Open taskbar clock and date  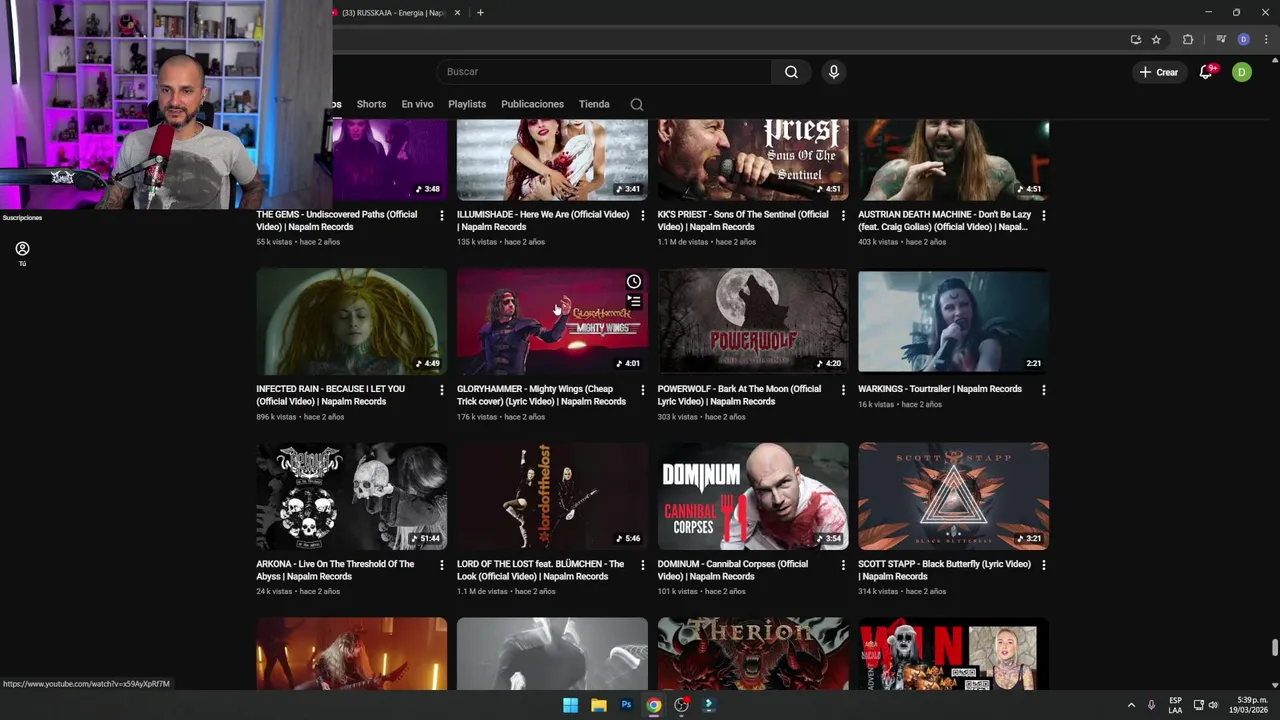pyautogui.click(x=1250, y=705)
